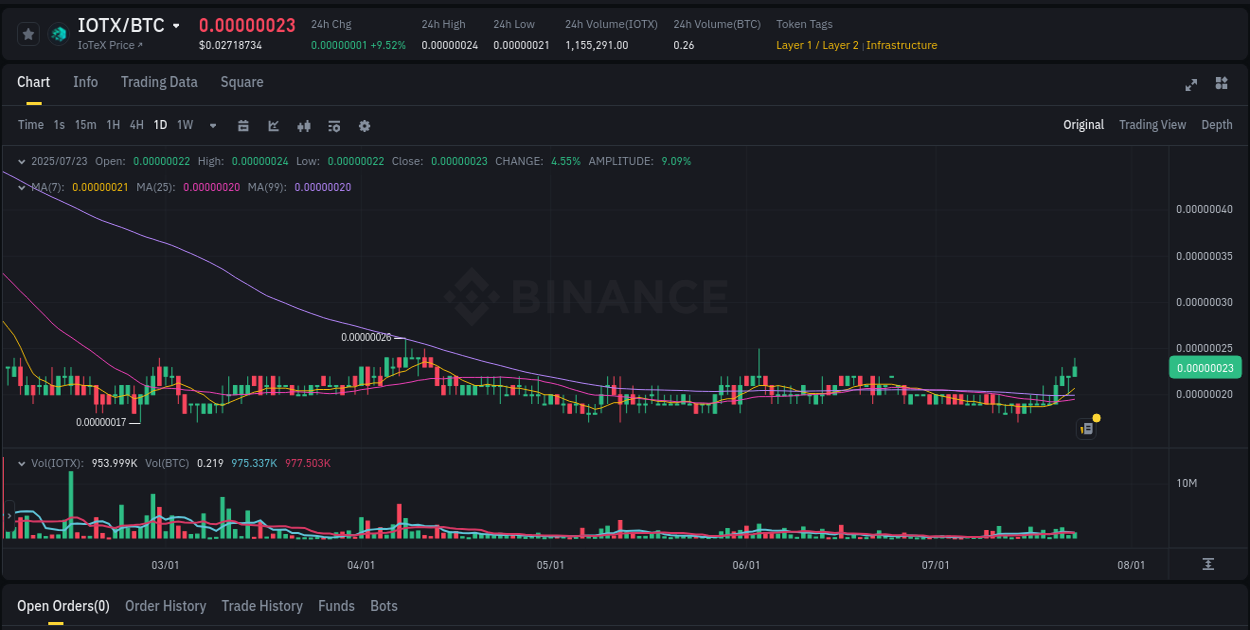
Task: Select the highlighted 0.00000023 price label
Action: tap(1205, 368)
